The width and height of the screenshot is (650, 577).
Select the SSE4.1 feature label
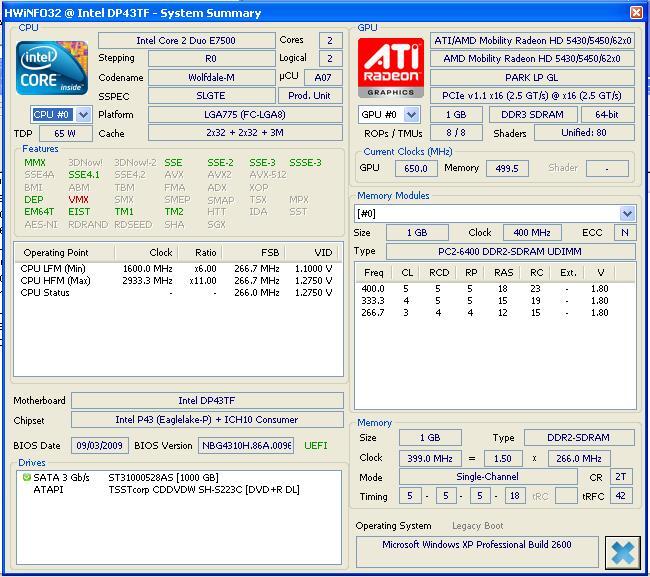(84, 175)
